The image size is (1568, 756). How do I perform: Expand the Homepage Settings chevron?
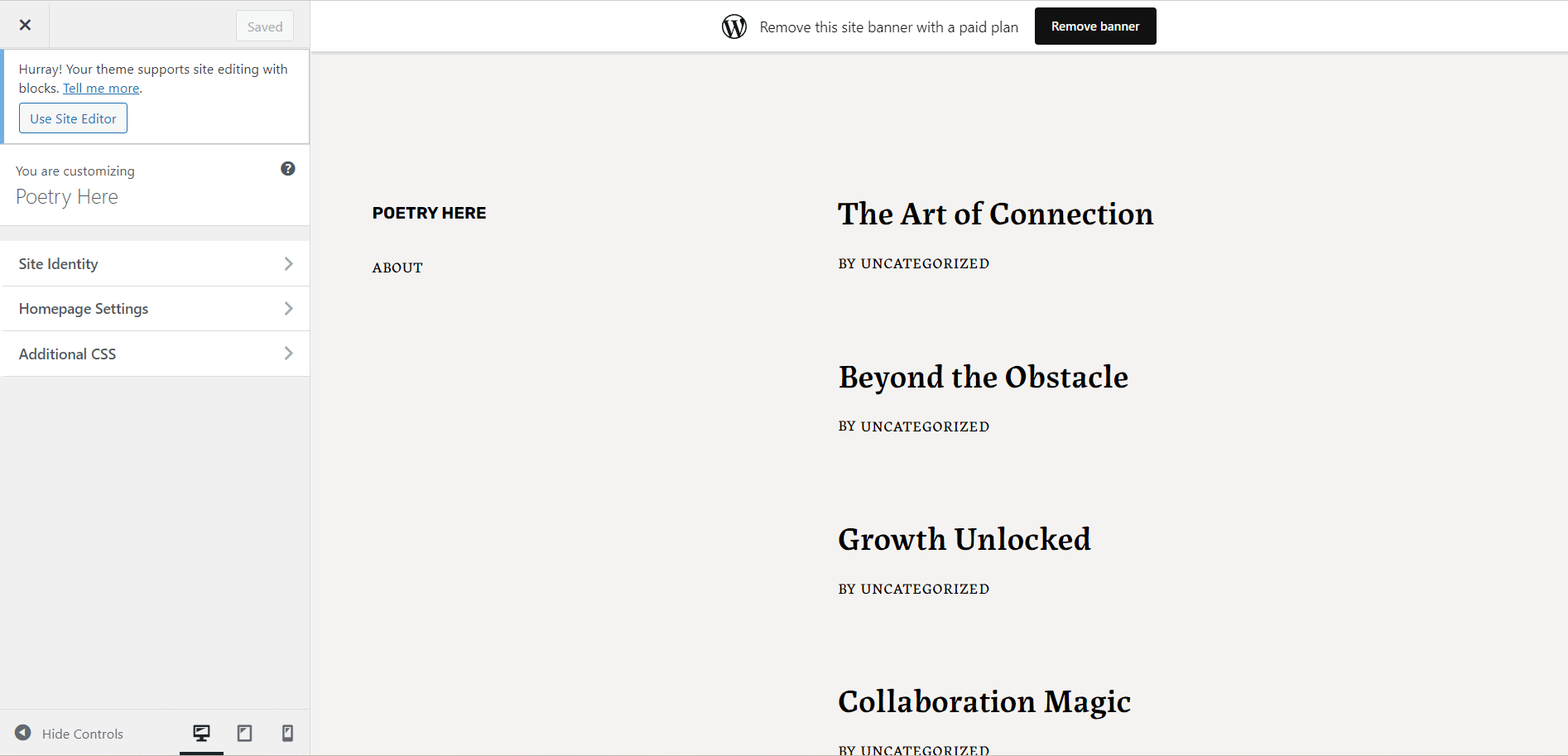[288, 308]
